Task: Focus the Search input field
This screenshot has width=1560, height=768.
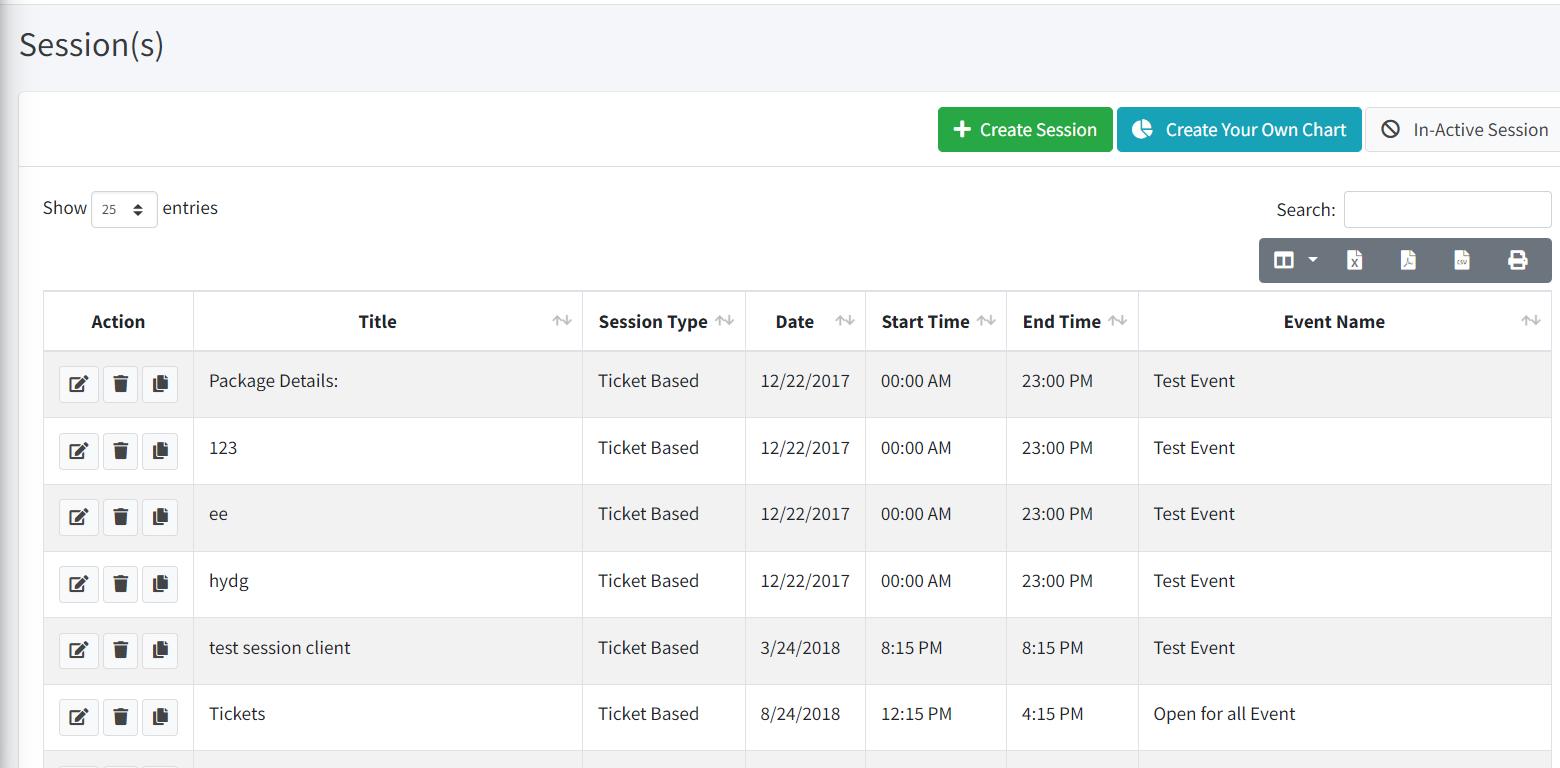Action: [x=1447, y=210]
